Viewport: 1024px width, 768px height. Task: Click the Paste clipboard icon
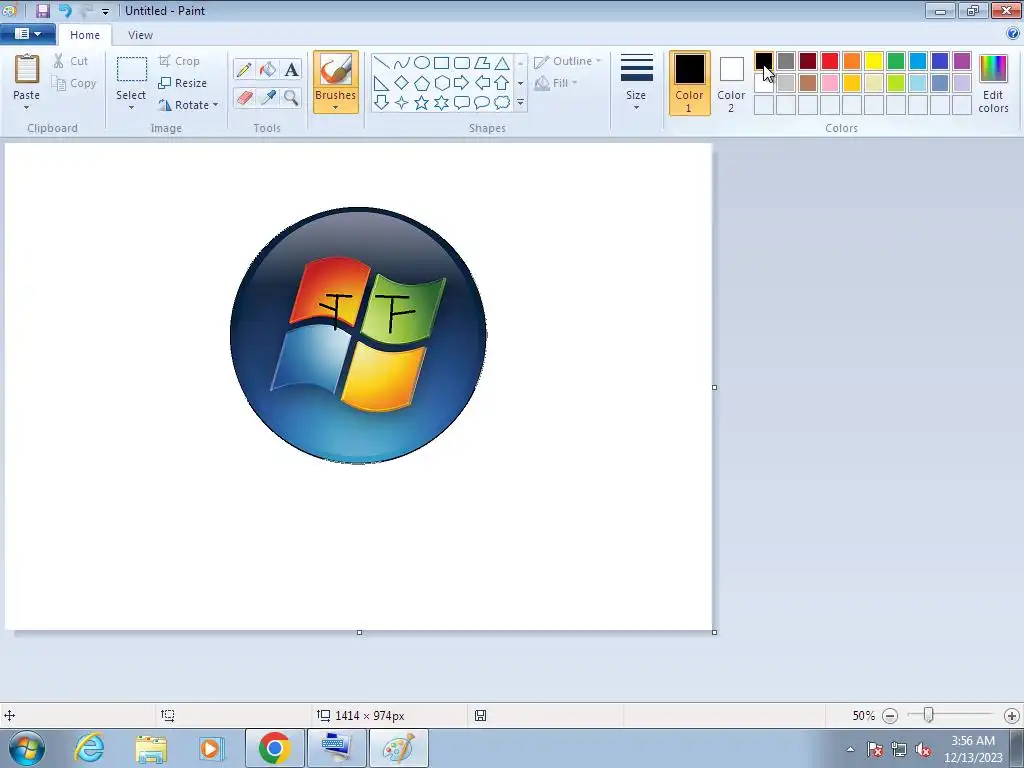point(27,69)
